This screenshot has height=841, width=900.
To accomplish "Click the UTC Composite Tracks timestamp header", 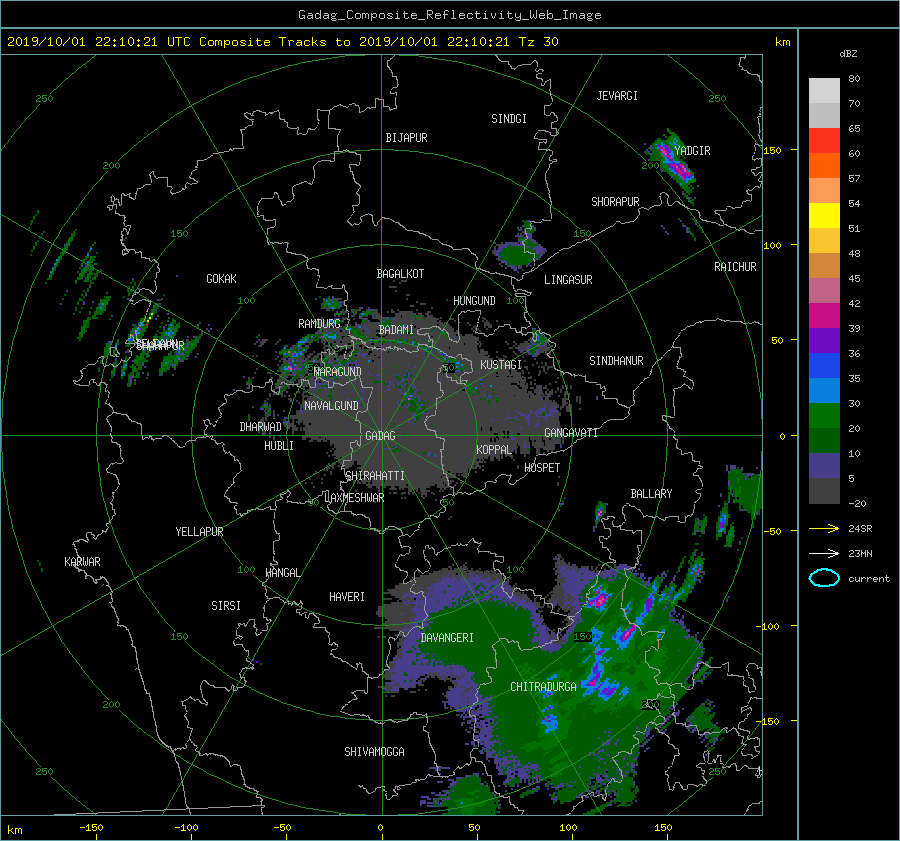I will coord(282,42).
